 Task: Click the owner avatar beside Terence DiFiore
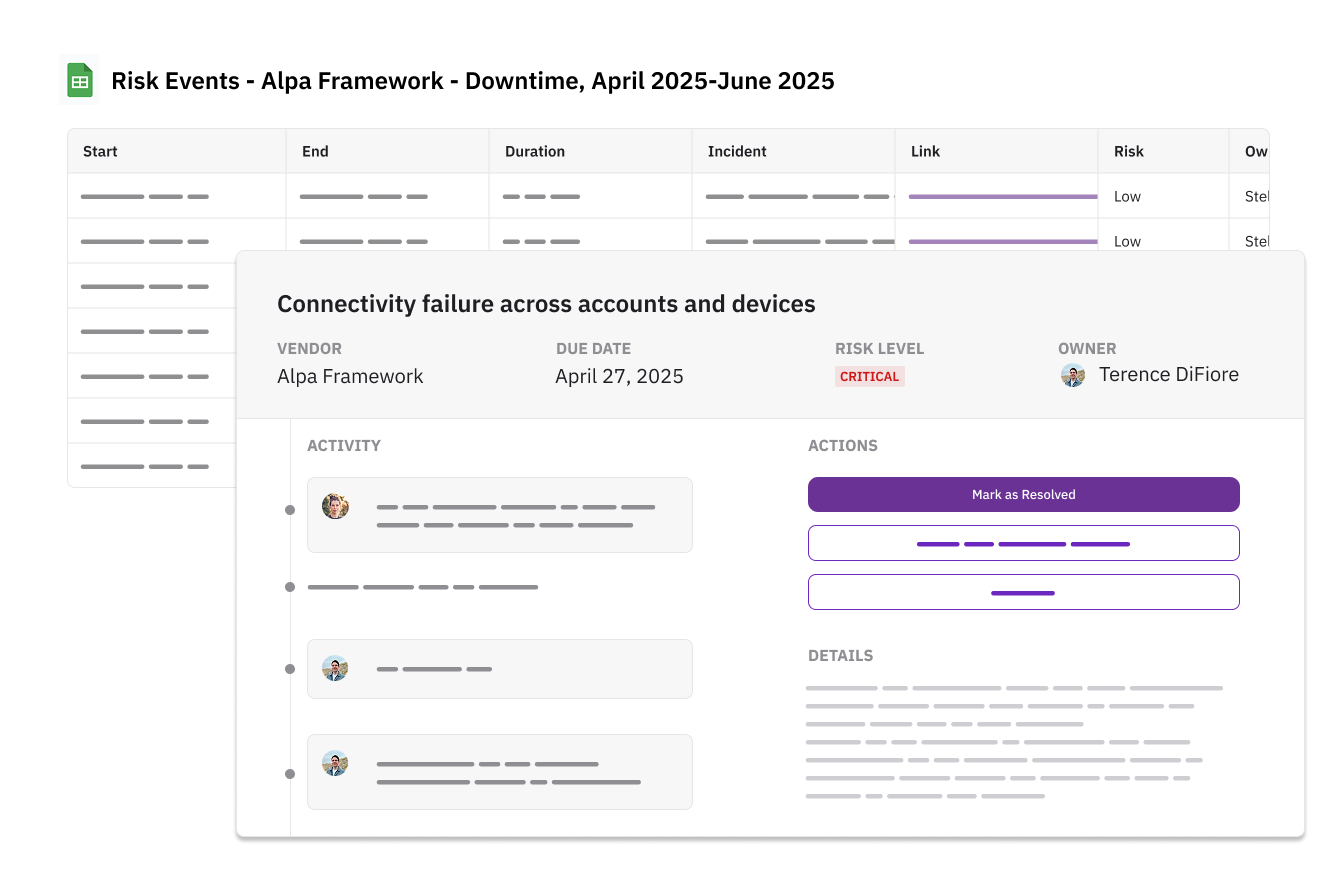pos(1073,376)
